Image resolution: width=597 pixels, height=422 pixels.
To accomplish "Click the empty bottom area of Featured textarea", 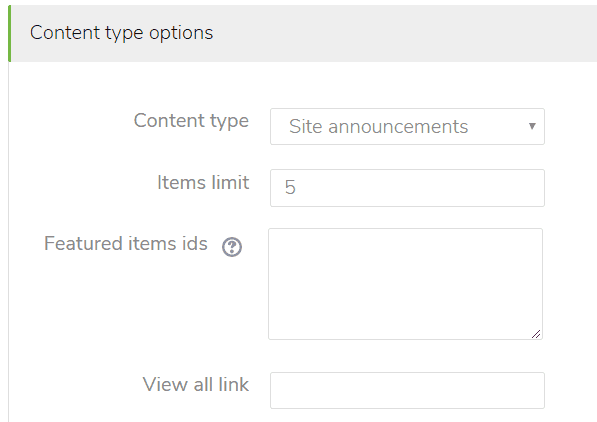I will click(x=405, y=324).
